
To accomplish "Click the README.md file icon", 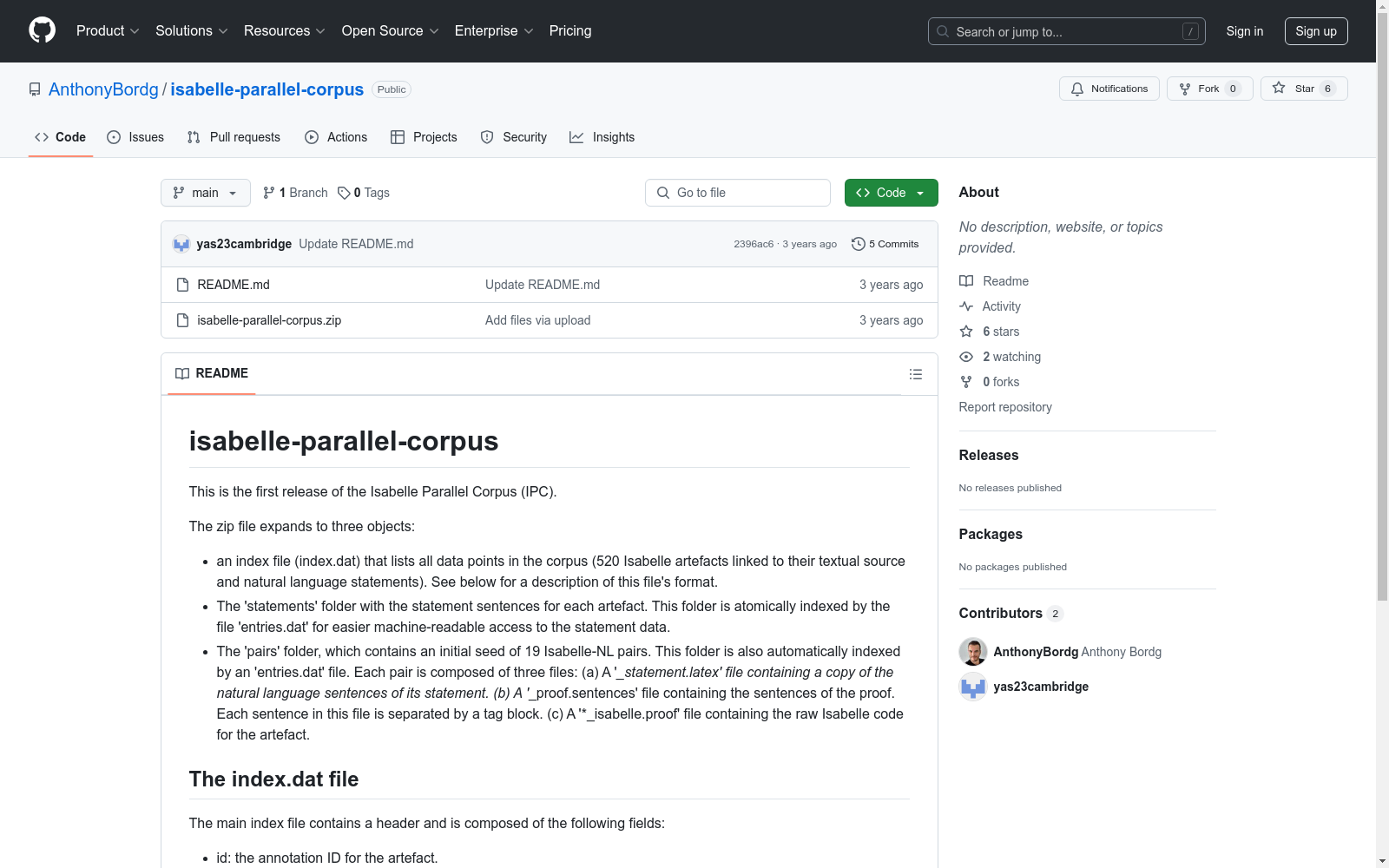I will coord(182,285).
